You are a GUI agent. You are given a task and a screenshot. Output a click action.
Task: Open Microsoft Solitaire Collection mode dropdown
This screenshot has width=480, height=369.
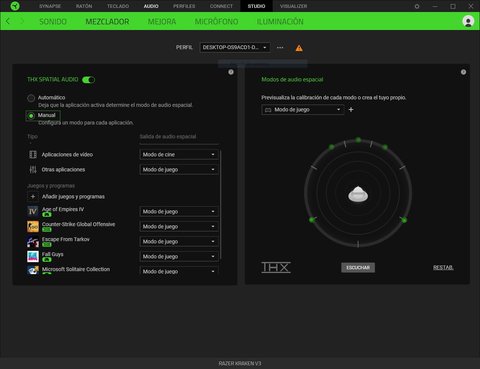click(x=179, y=271)
